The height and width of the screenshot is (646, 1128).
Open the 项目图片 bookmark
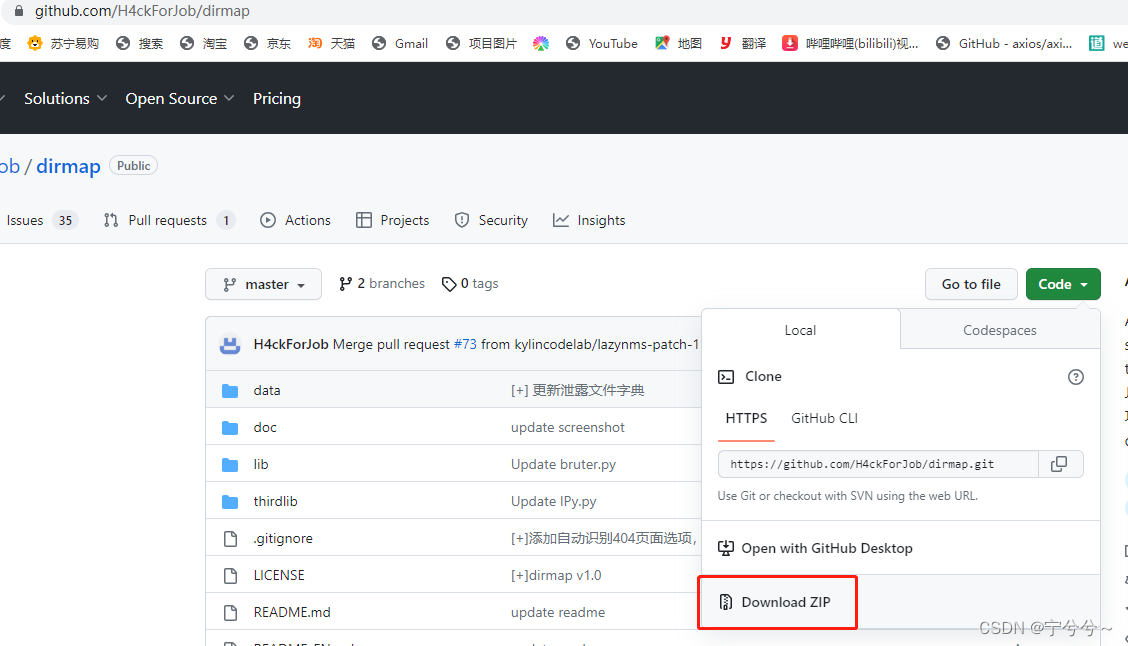[x=481, y=43]
